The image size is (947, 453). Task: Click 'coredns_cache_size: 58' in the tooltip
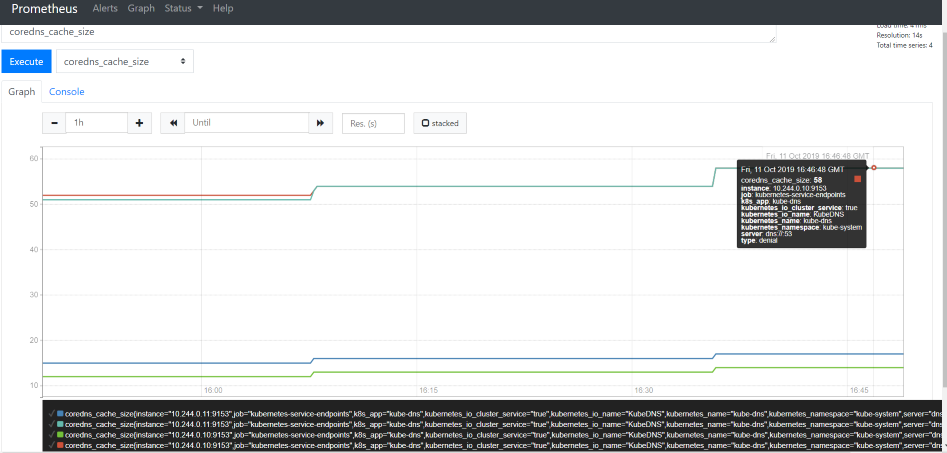[781, 180]
